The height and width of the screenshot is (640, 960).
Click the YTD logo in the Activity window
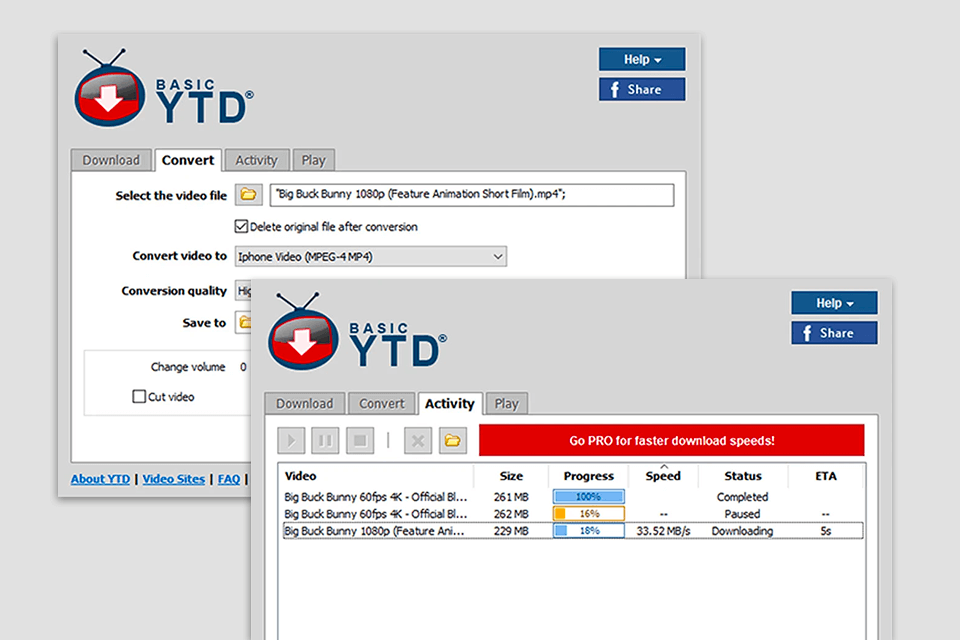click(x=357, y=331)
